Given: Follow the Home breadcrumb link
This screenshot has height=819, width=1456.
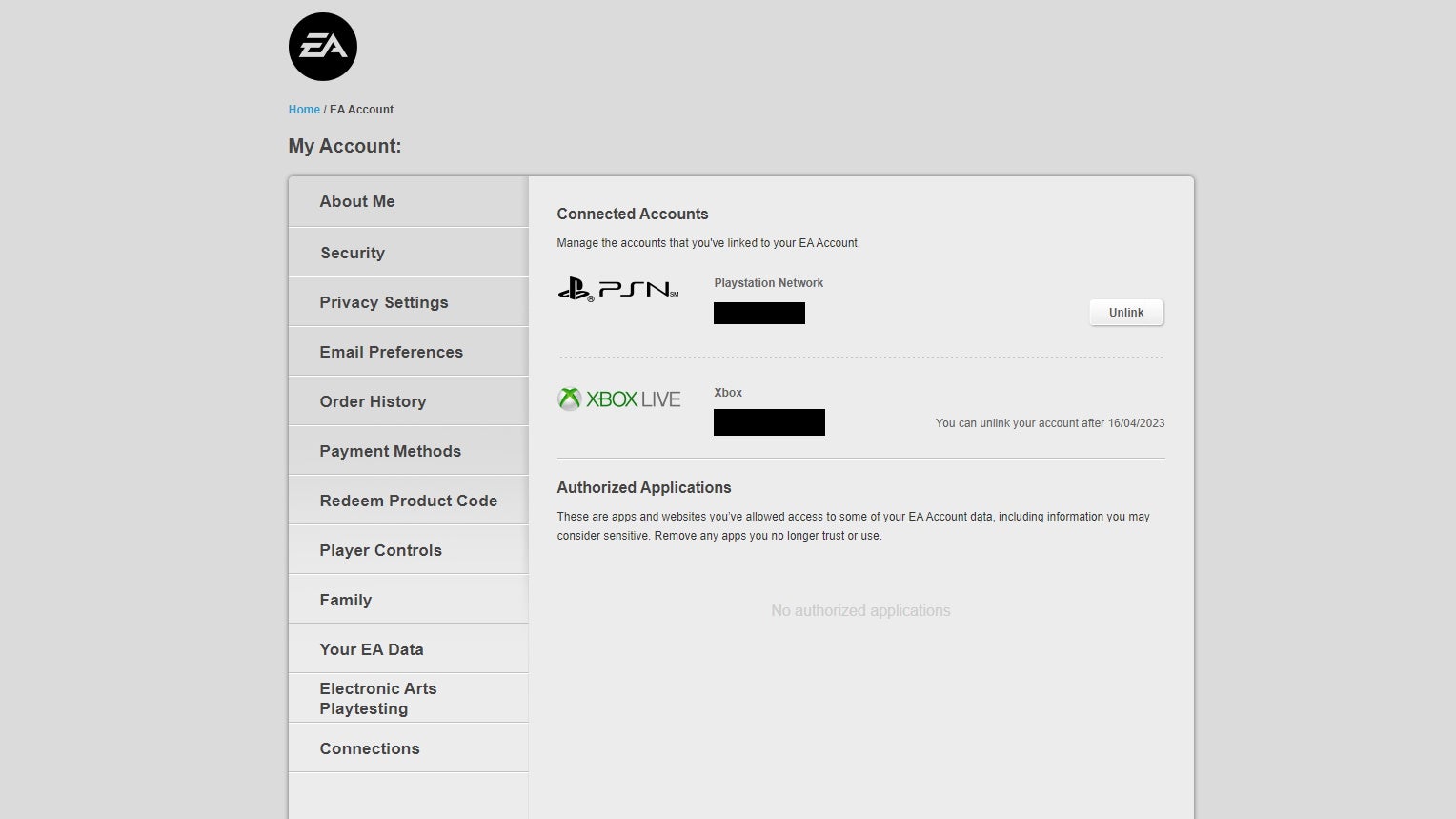Looking at the screenshot, I should 304,110.
